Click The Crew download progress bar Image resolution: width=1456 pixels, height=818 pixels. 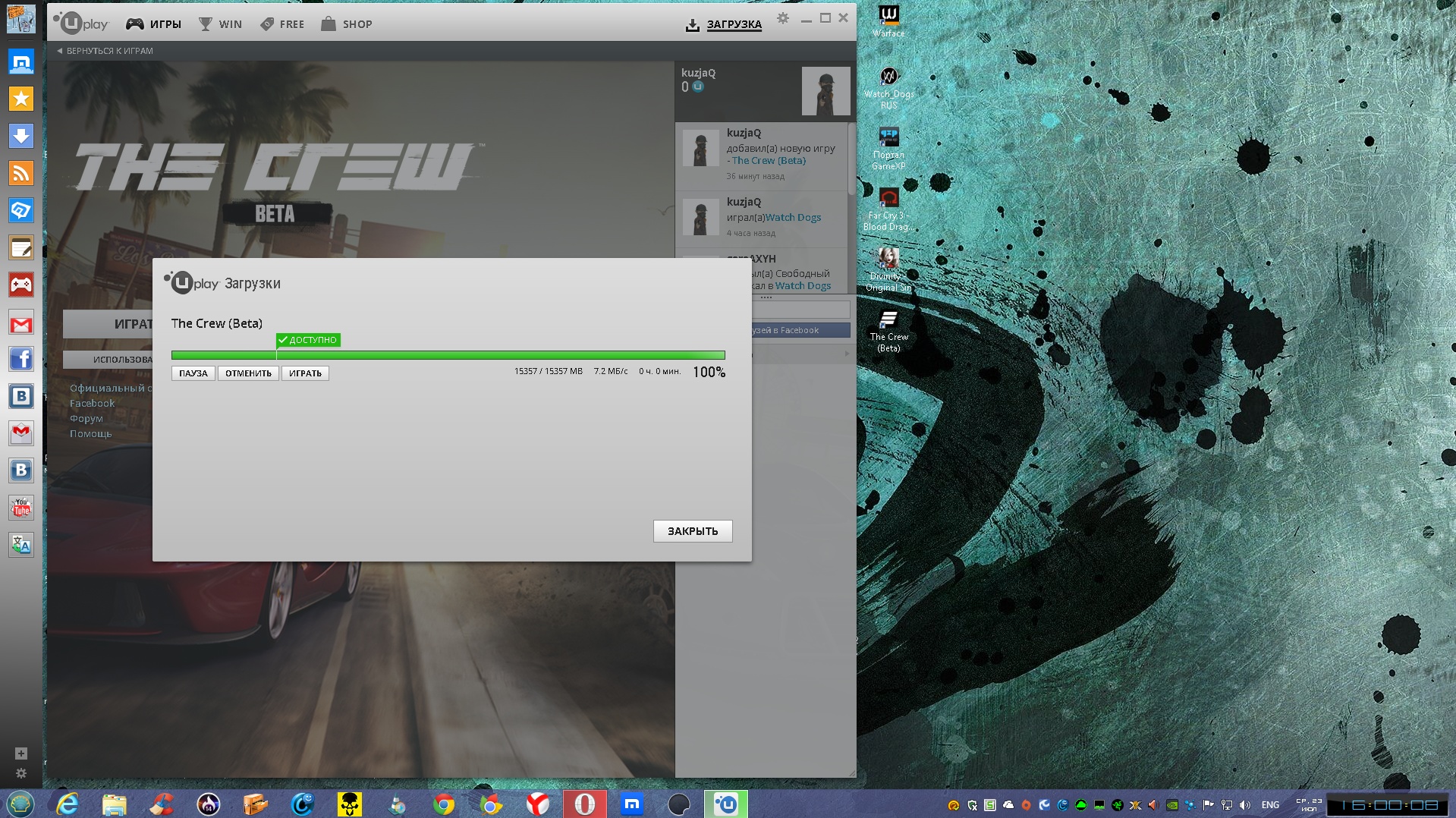tap(448, 355)
